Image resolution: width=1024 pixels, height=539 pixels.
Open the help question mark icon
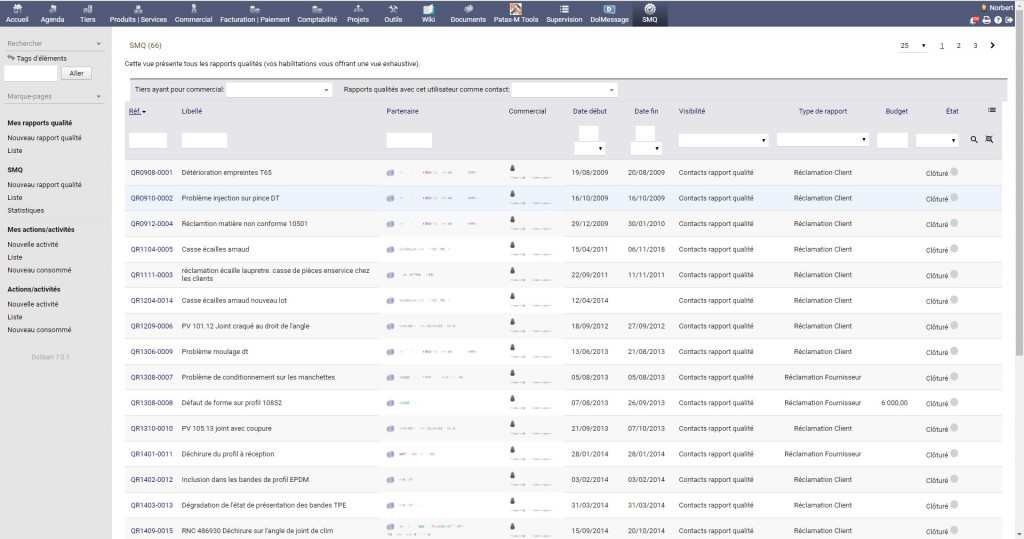pyautogui.click(x=997, y=20)
